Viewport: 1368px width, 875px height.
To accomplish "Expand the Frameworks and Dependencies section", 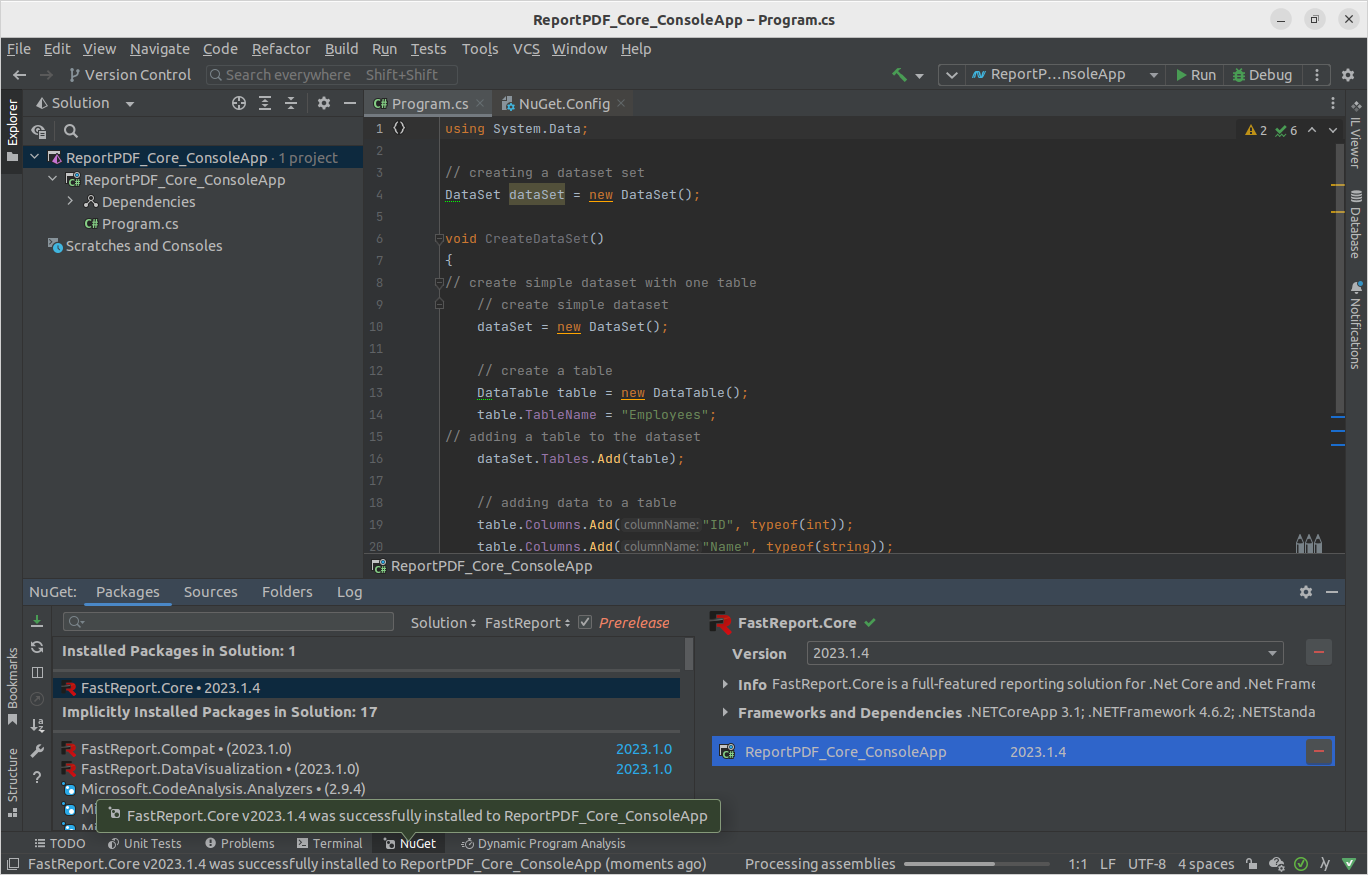I will point(726,713).
